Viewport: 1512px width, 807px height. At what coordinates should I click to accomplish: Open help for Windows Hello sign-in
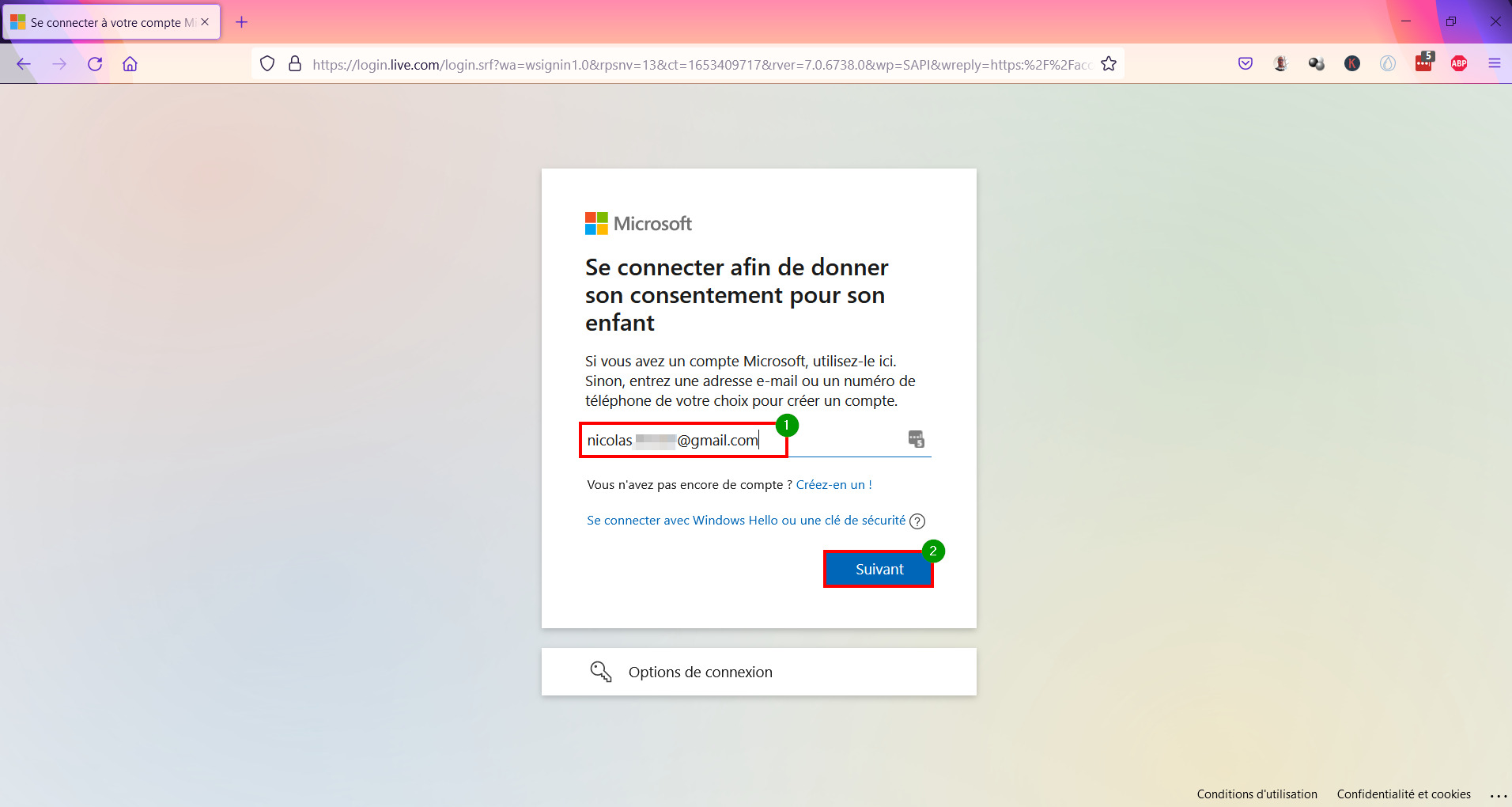[917, 521]
